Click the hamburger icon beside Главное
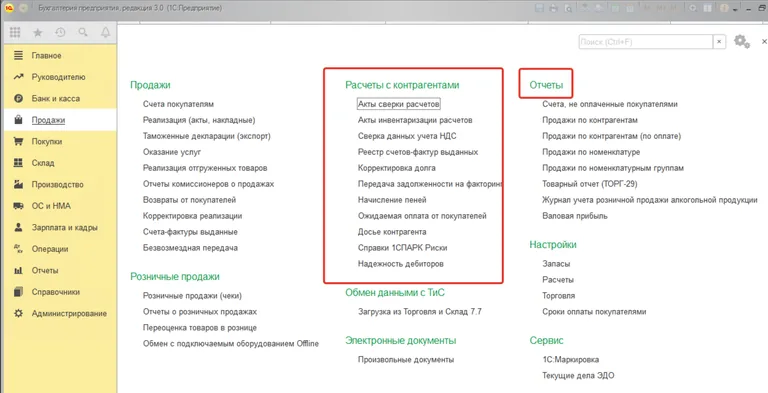 coord(19,55)
